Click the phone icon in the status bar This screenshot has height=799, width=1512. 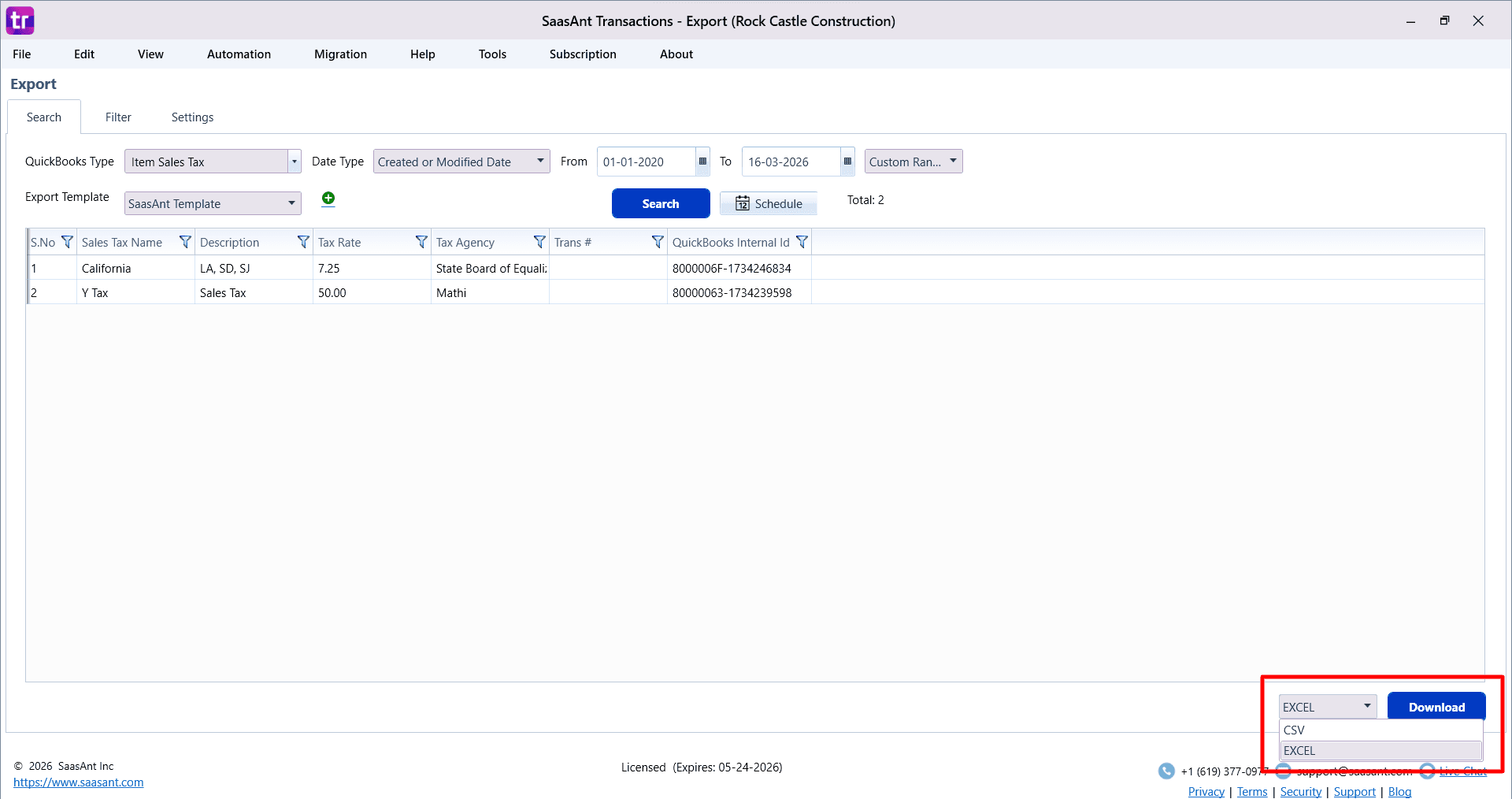(1166, 771)
